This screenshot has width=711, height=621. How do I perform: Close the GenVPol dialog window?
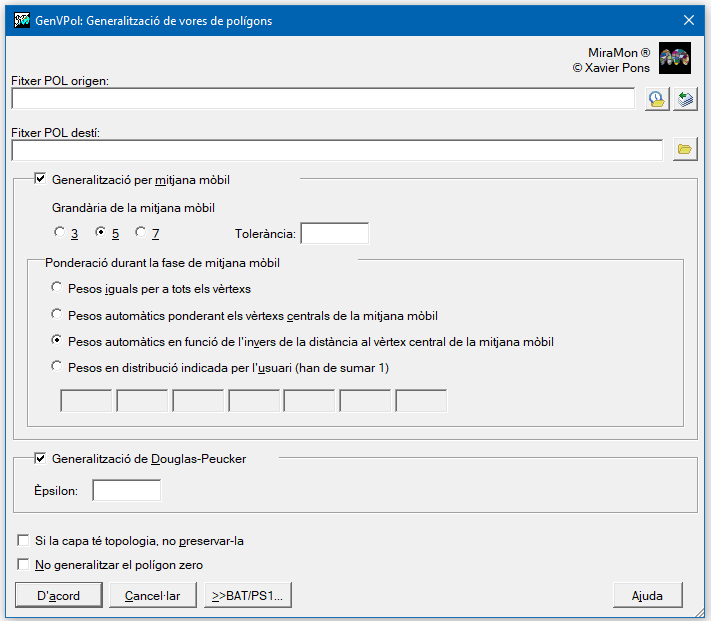(689, 20)
